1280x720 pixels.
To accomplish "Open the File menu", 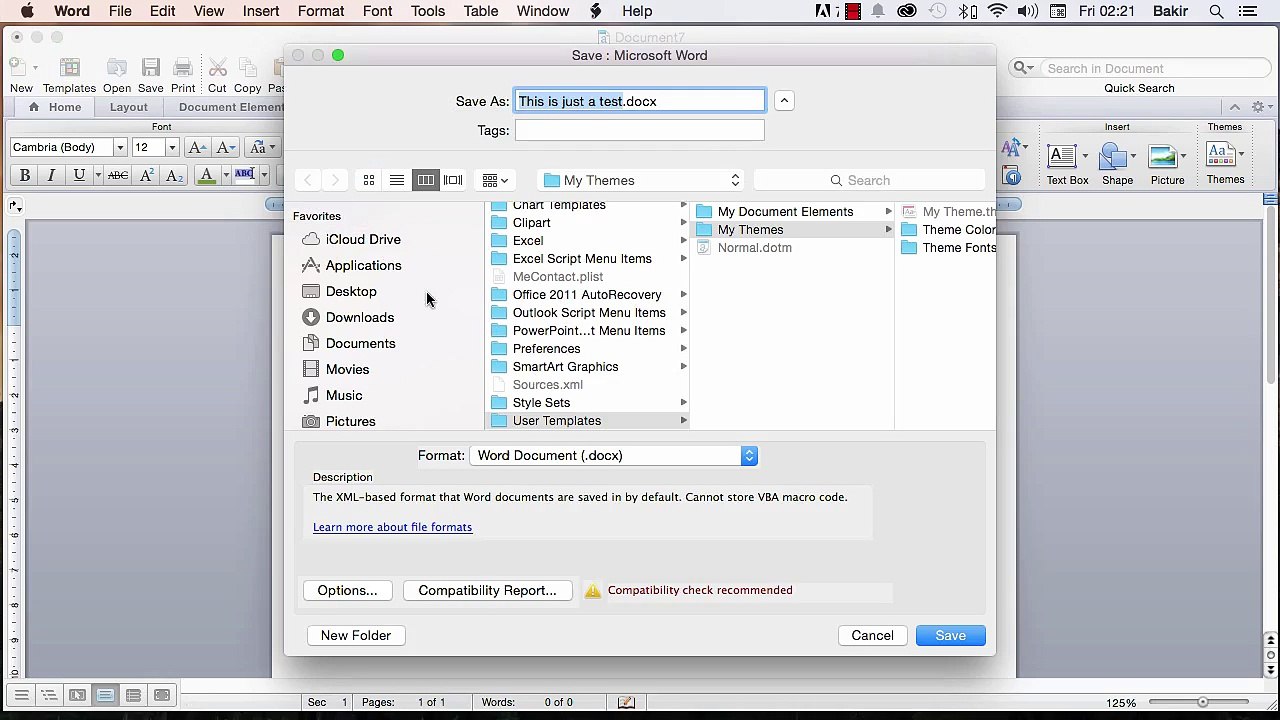I will pos(120,11).
